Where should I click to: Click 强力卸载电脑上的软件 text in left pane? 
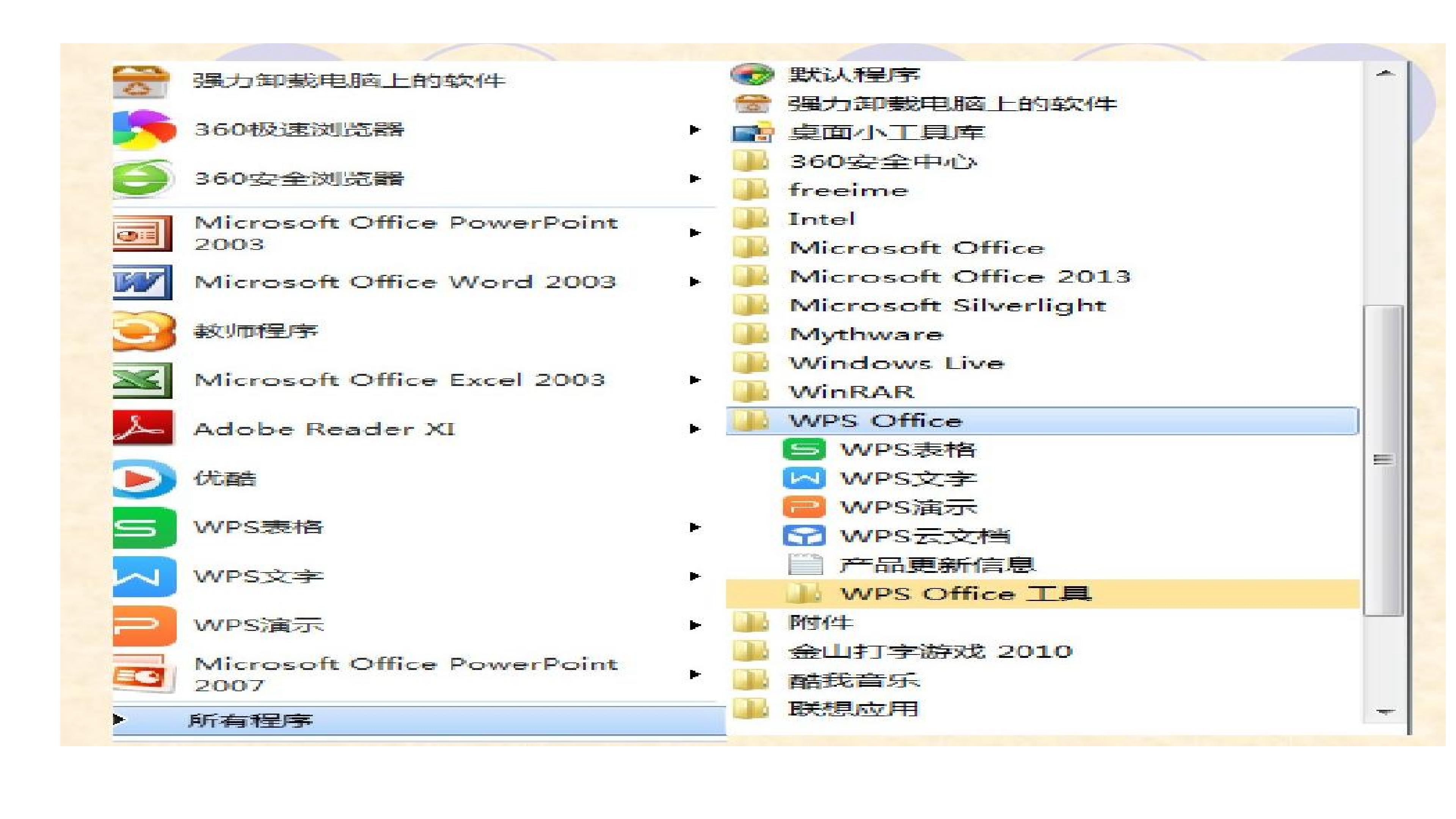tap(349, 80)
